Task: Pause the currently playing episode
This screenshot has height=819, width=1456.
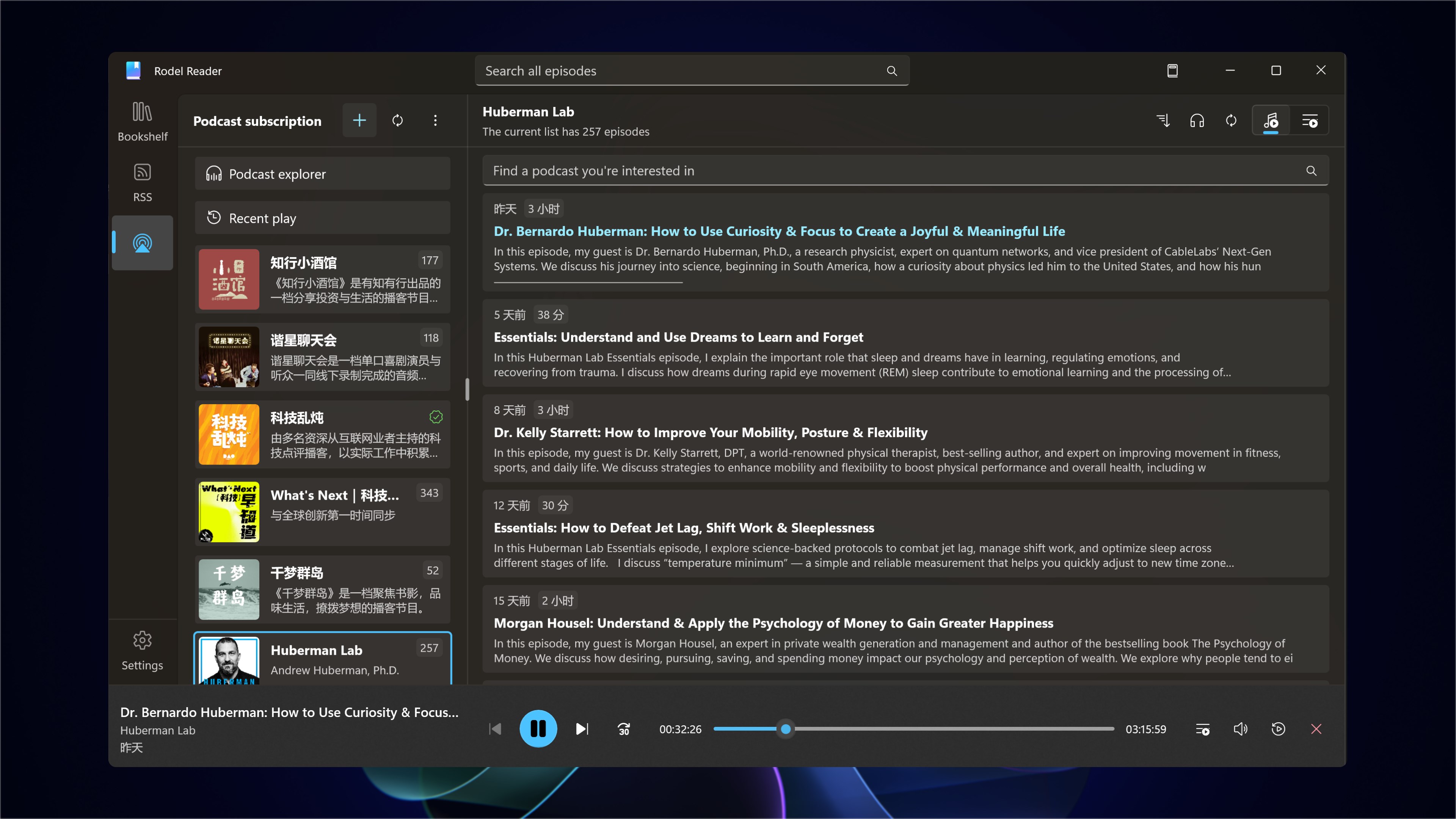Action: tap(538, 728)
